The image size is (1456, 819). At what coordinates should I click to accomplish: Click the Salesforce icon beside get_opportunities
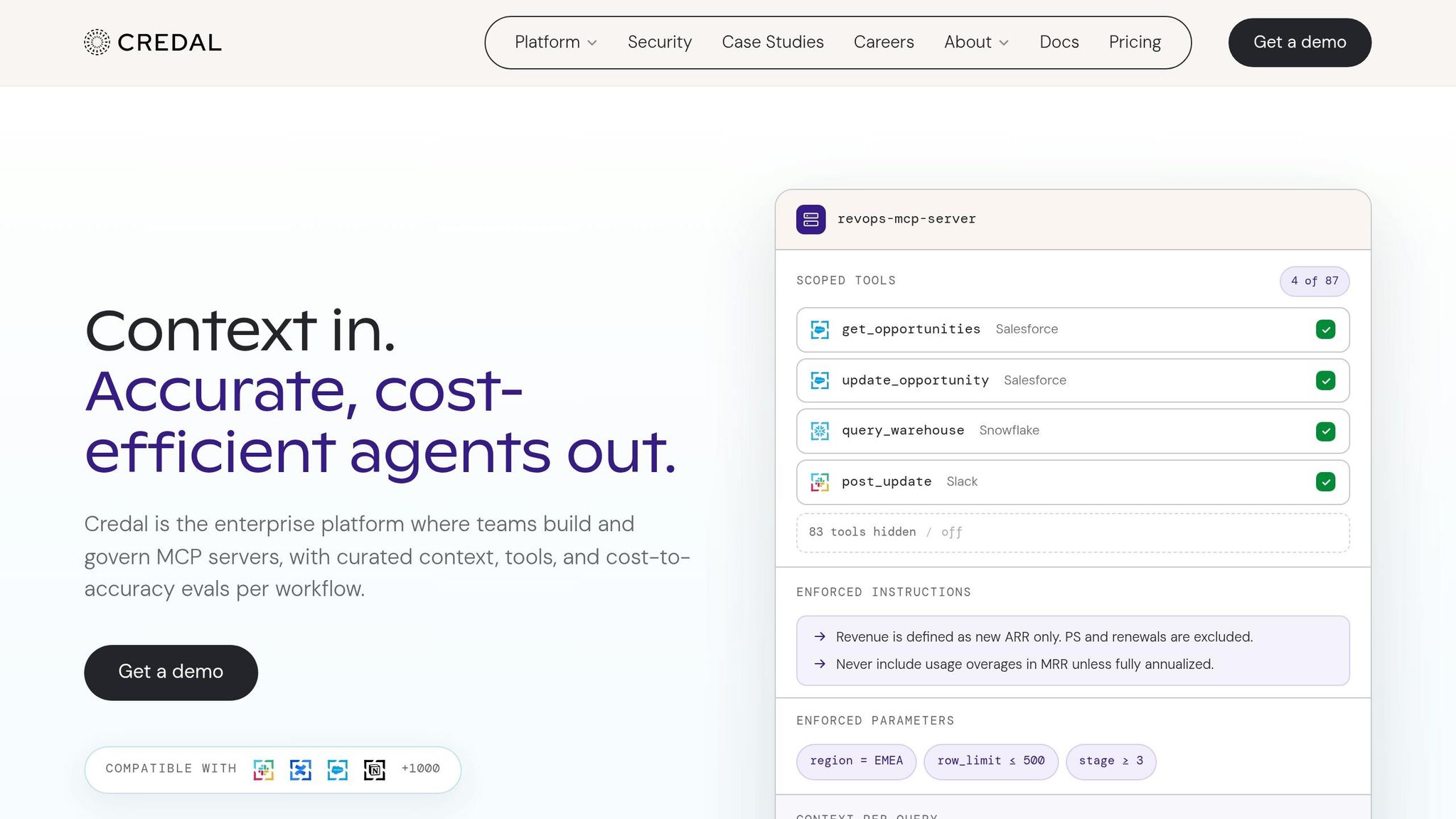coord(820,330)
